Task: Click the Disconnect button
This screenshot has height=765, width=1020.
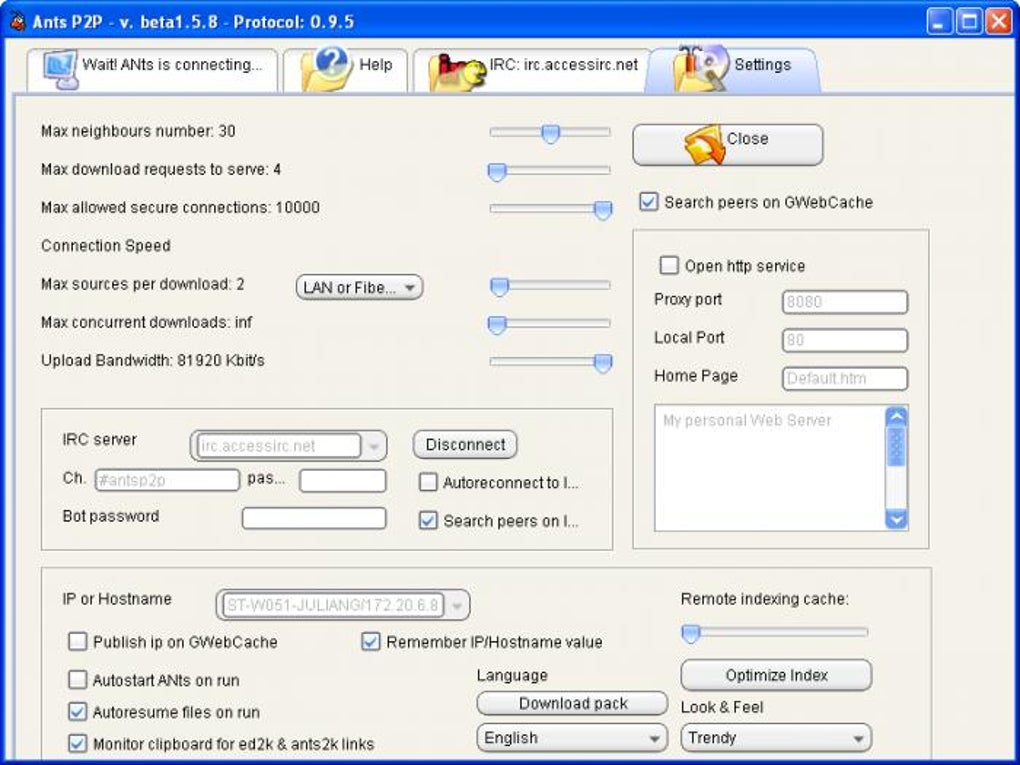Action: click(465, 445)
